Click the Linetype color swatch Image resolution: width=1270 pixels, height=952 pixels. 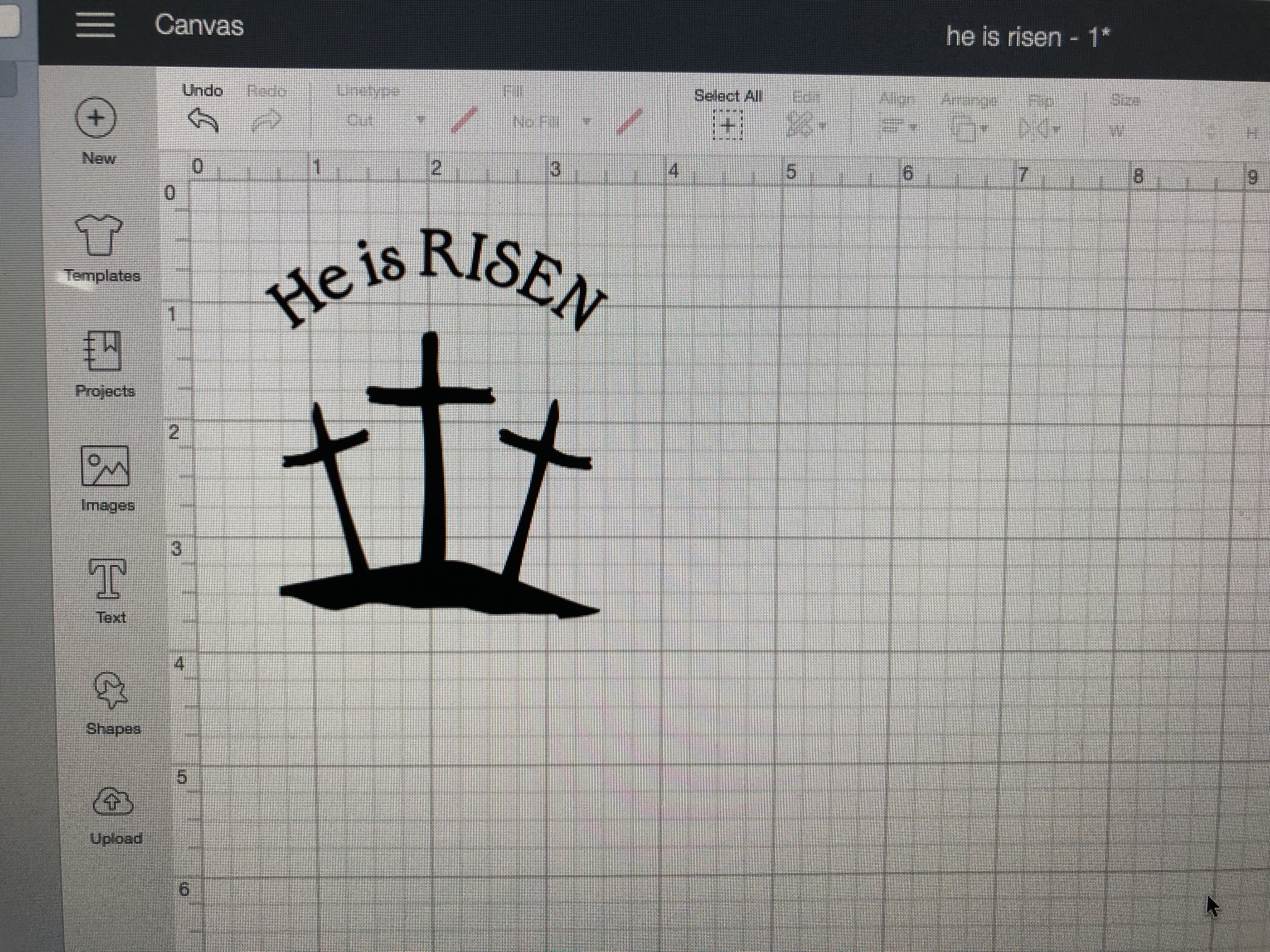click(x=464, y=121)
